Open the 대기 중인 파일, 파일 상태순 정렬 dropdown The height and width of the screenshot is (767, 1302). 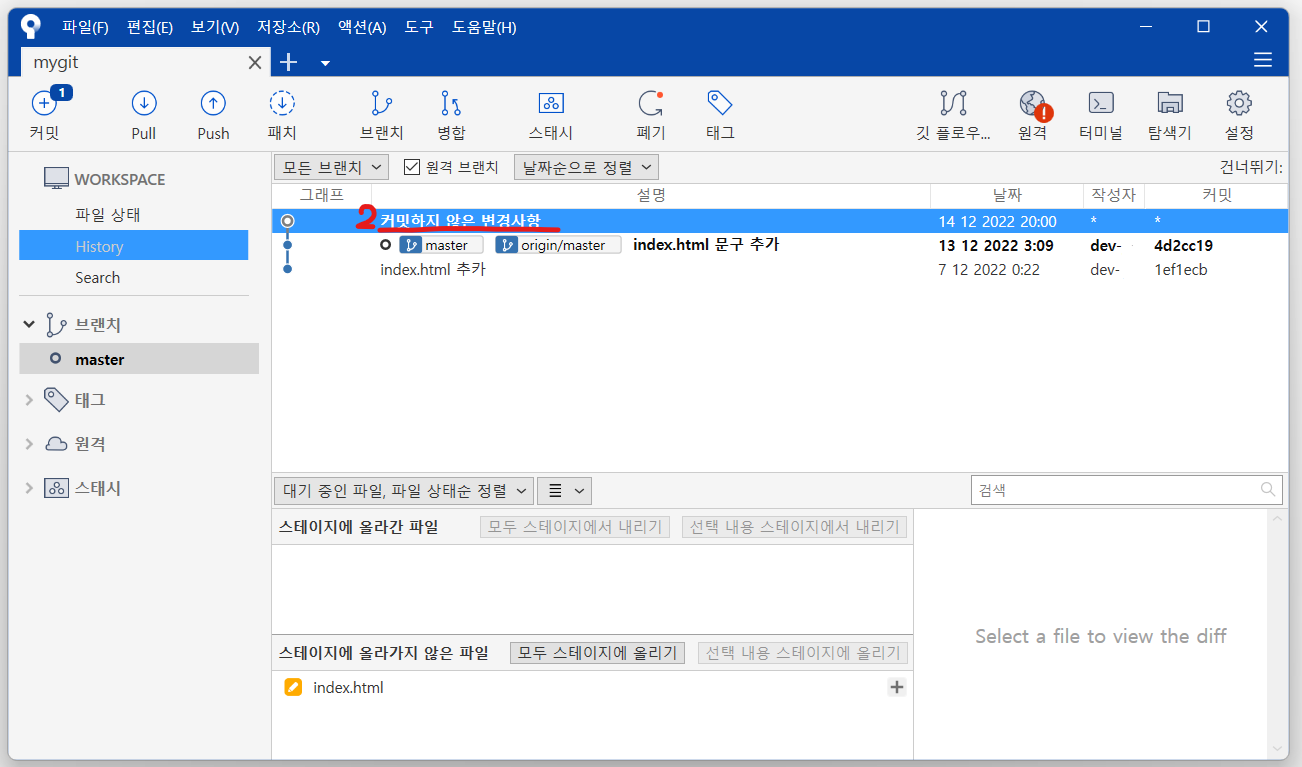(403, 490)
